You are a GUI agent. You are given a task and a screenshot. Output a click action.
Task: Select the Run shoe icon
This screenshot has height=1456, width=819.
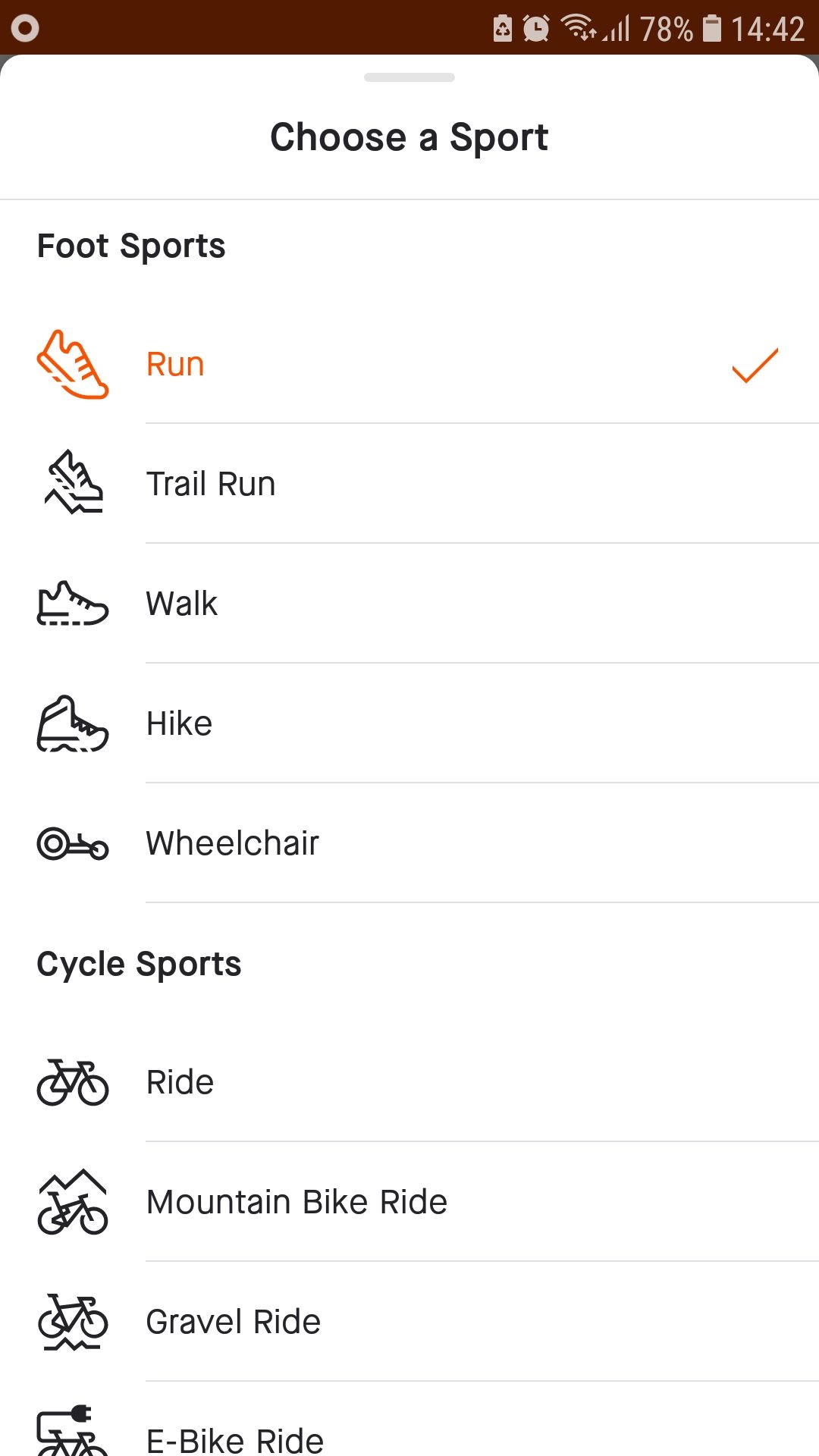73,364
